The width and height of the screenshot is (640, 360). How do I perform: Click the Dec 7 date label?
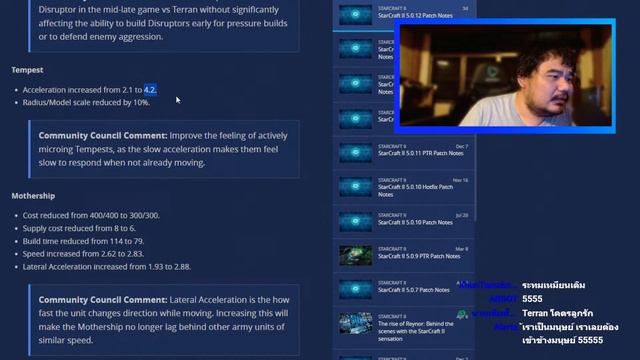point(462,147)
